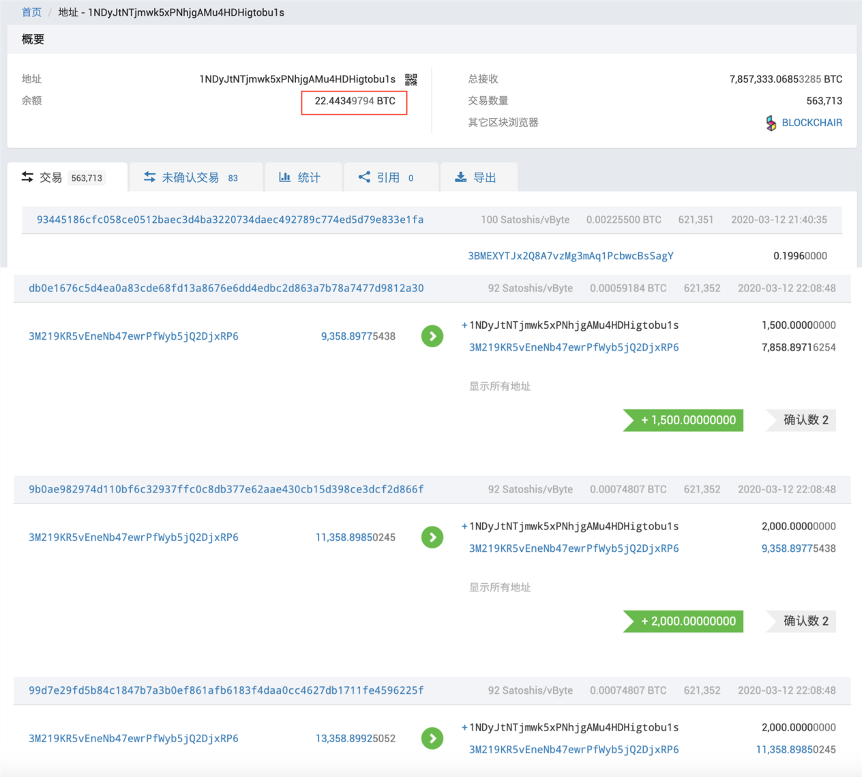Select the transaction count 563,713 in summary
This screenshot has height=777, width=862.
824,101
